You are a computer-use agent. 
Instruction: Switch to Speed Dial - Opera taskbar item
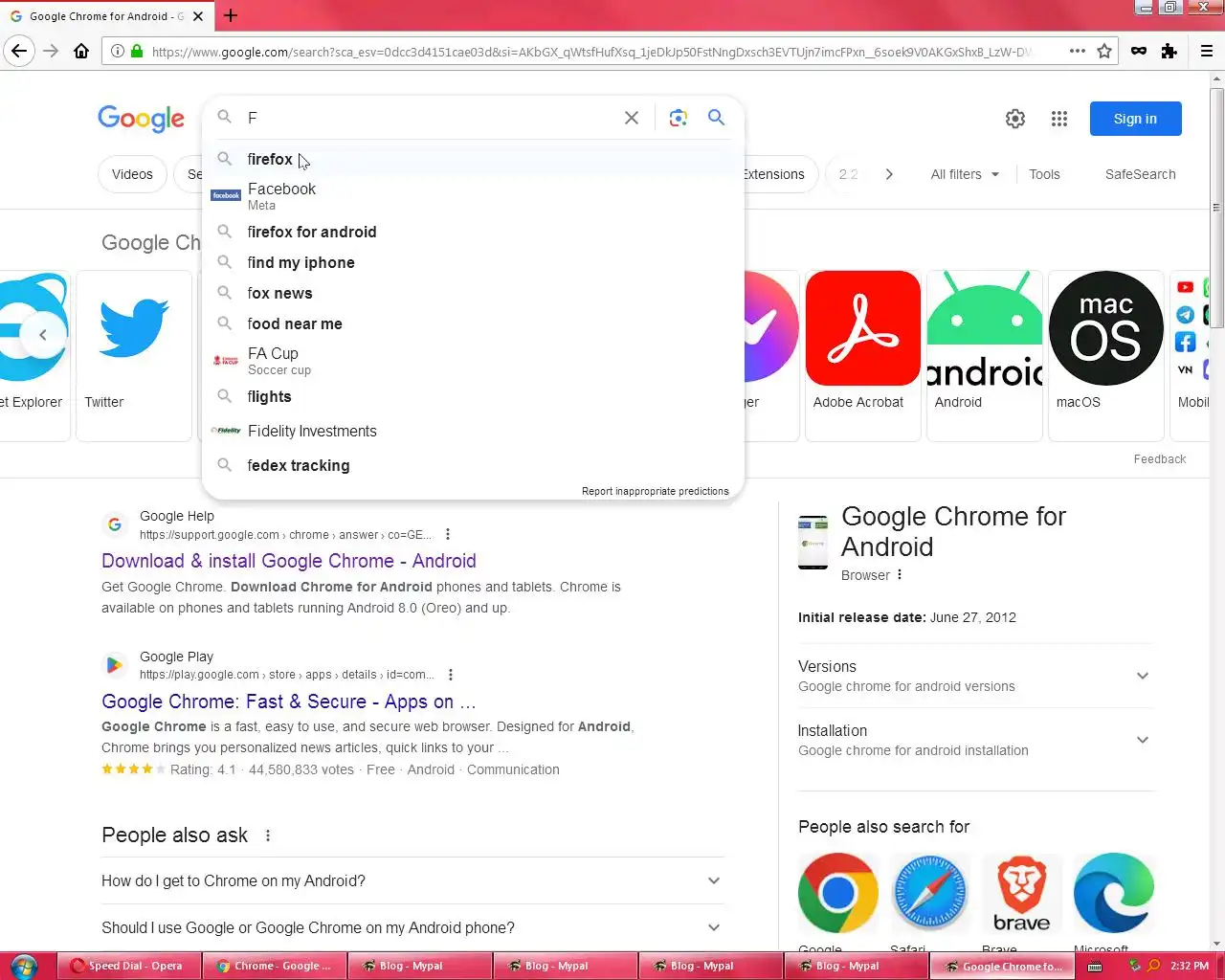coord(129,966)
